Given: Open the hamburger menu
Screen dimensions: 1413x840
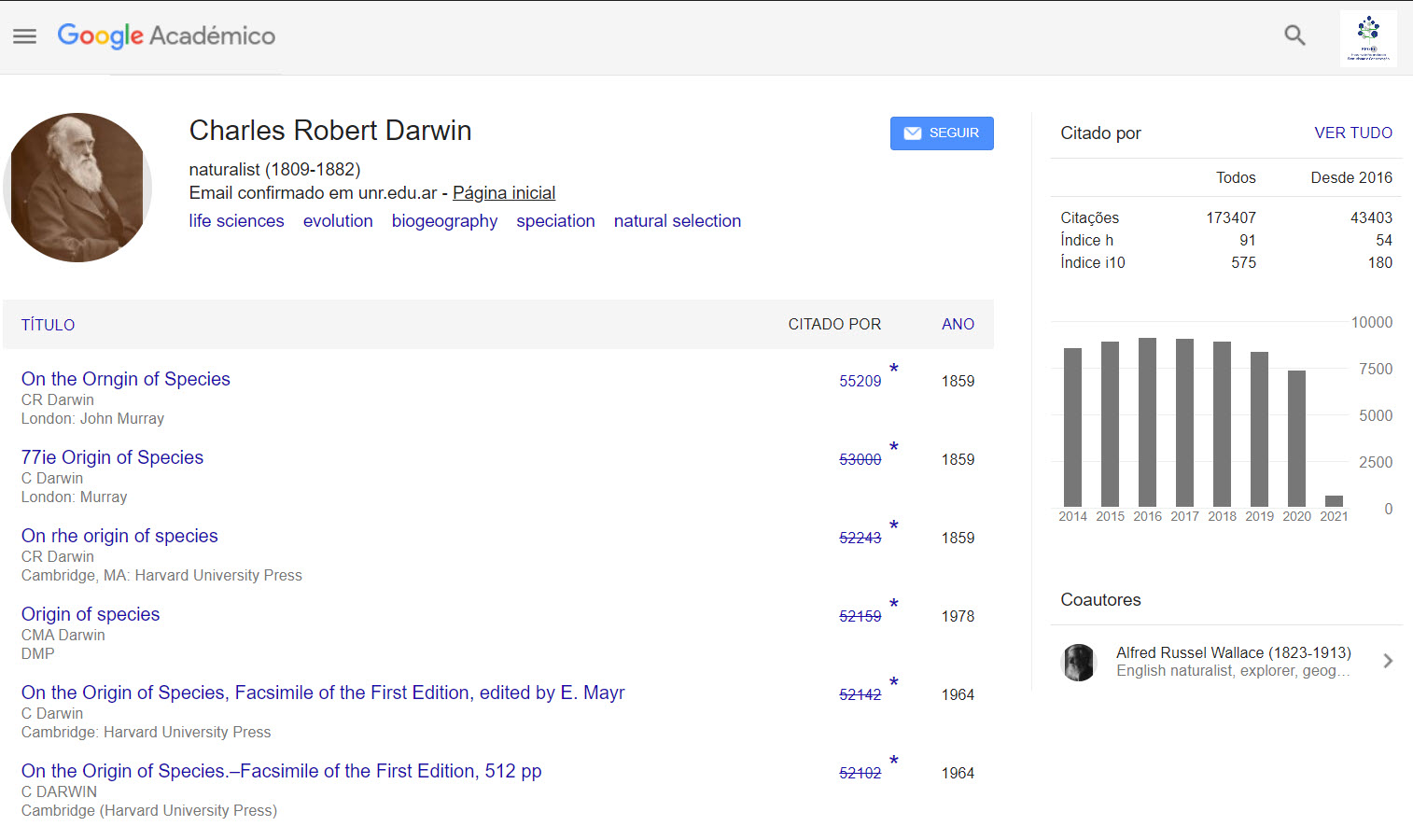Looking at the screenshot, I should (24, 36).
